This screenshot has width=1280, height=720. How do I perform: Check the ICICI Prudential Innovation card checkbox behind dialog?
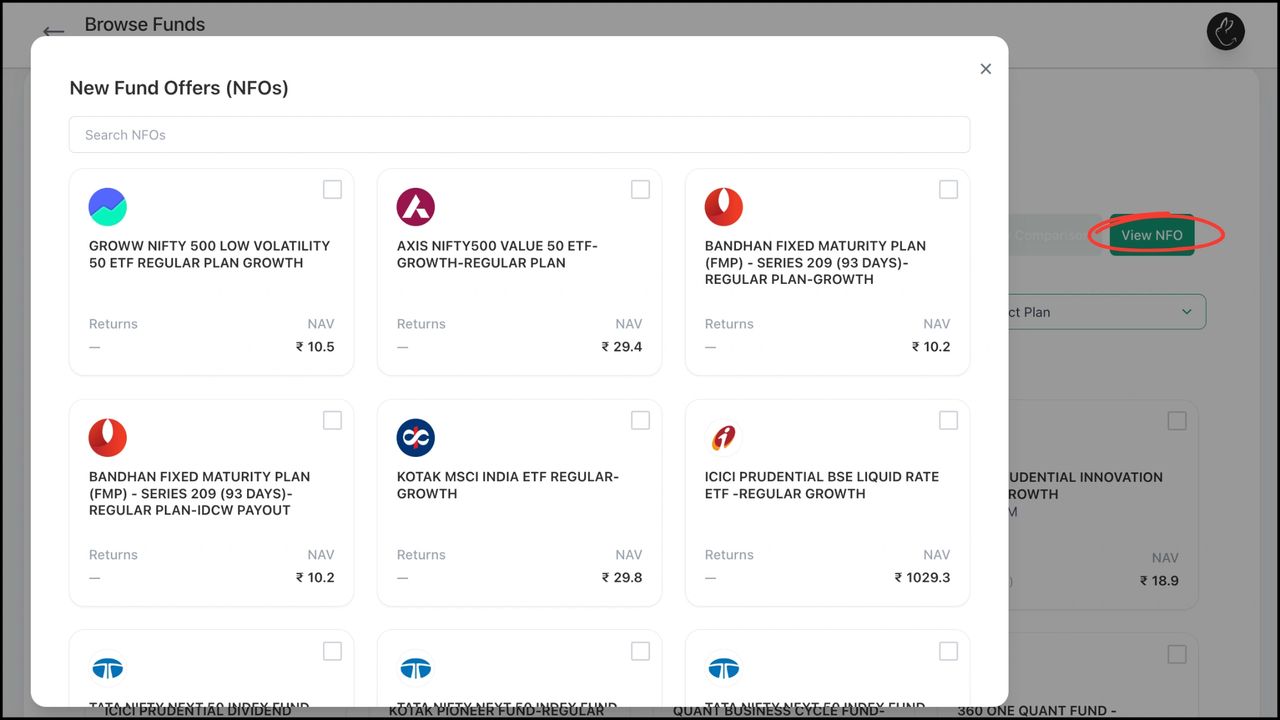click(1177, 421)
